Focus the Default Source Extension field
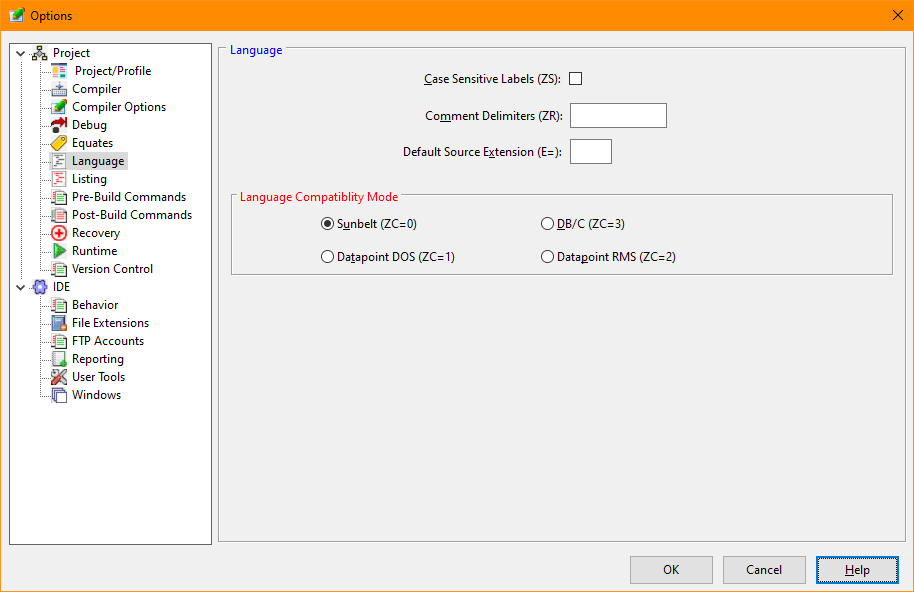Screen dimensions: 914x592 (590, 152)
